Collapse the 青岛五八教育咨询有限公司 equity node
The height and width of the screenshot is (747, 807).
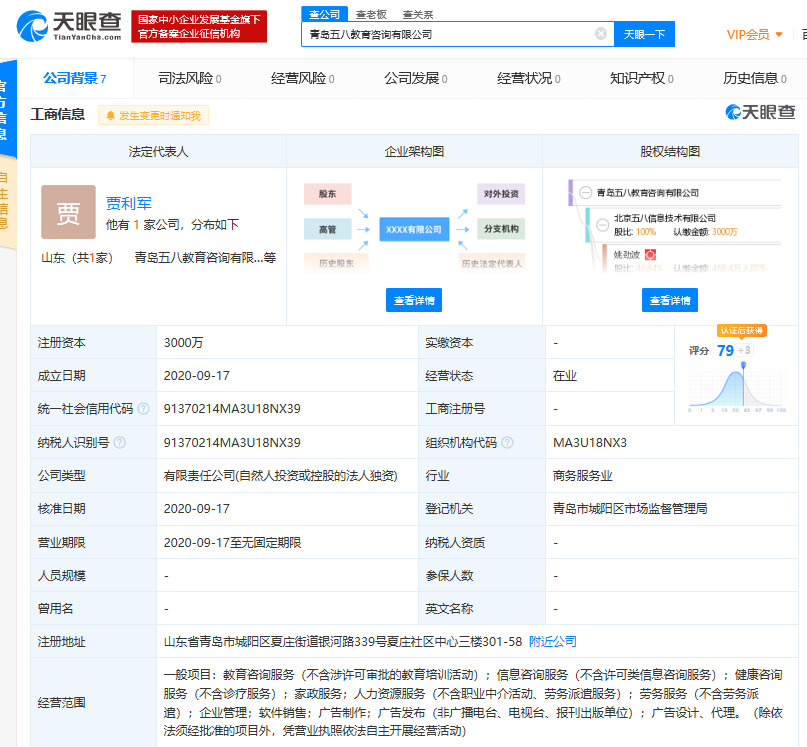coord(587,193)
